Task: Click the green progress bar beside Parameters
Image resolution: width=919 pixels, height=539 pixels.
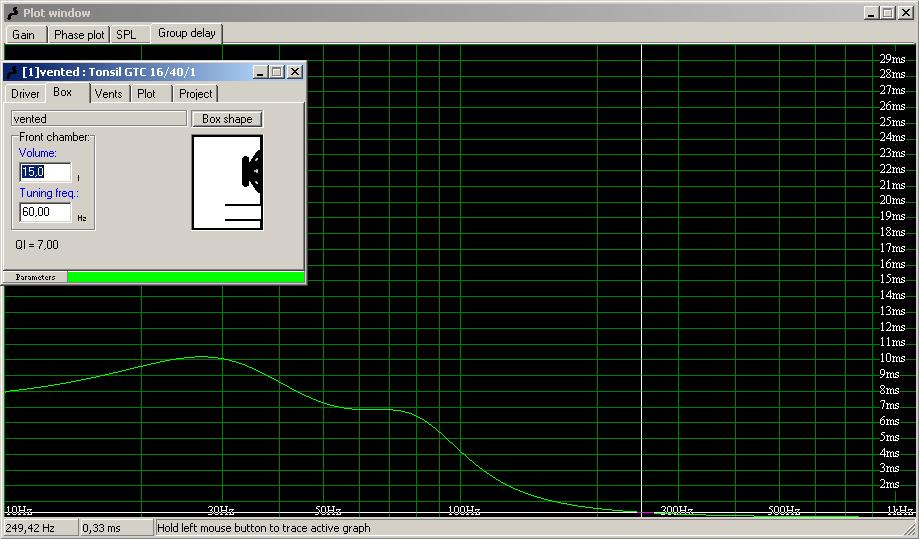Action: tap(185, 277)
